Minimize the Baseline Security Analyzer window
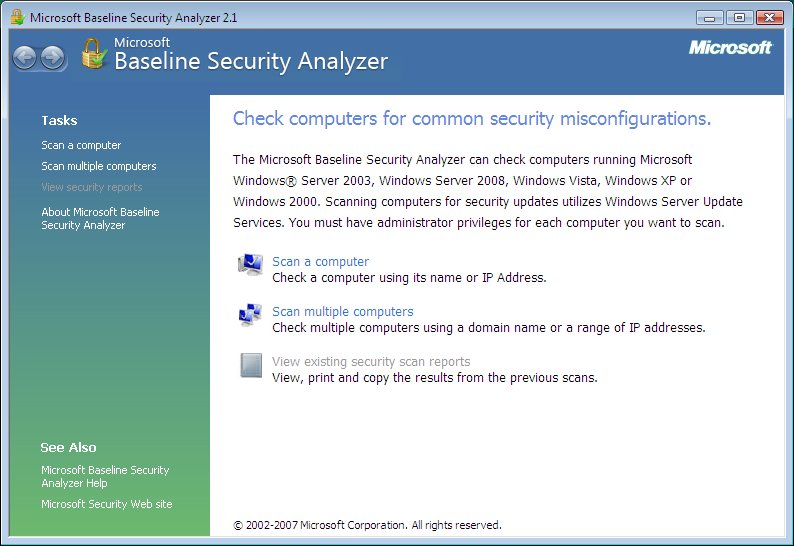The height and width of the screenshot is (546, 794). click(x=709, y=18)
